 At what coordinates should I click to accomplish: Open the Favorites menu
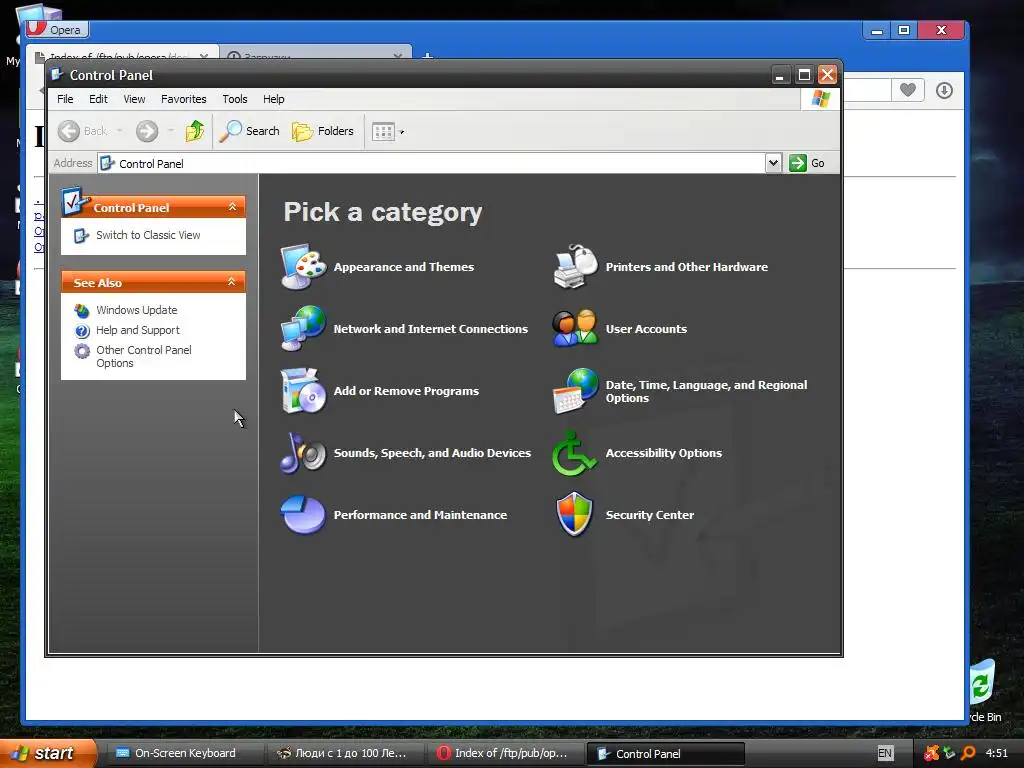coord(184,99)
